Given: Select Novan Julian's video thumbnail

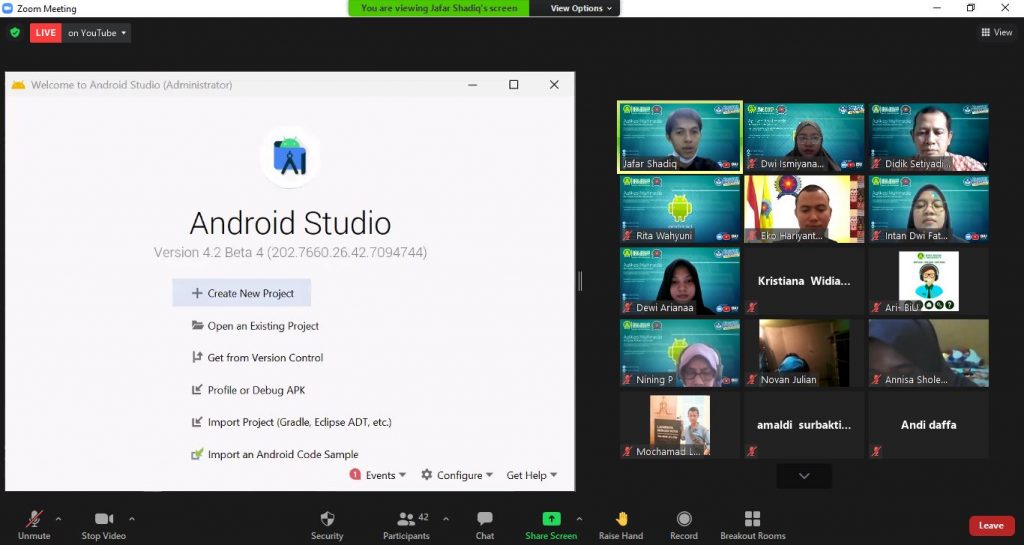Looking at the screenshot, I should click(804, 353).
